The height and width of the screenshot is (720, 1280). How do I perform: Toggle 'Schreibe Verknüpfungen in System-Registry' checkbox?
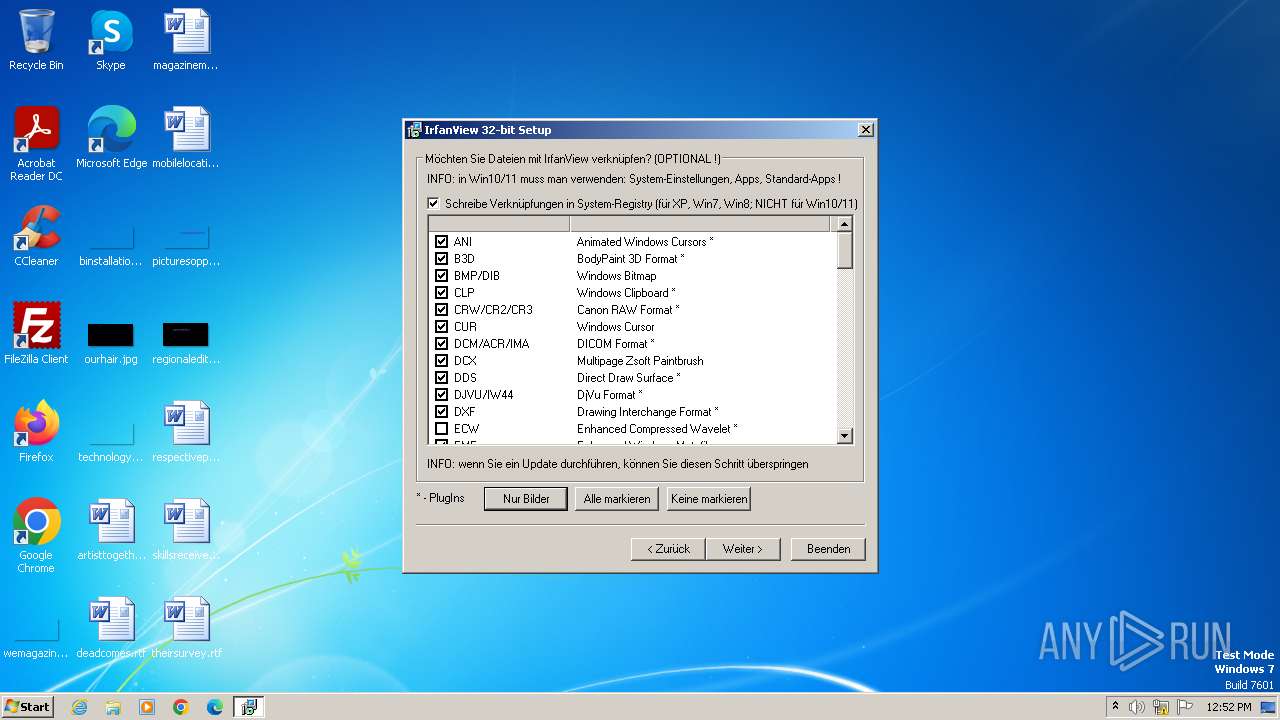(433, 204)
